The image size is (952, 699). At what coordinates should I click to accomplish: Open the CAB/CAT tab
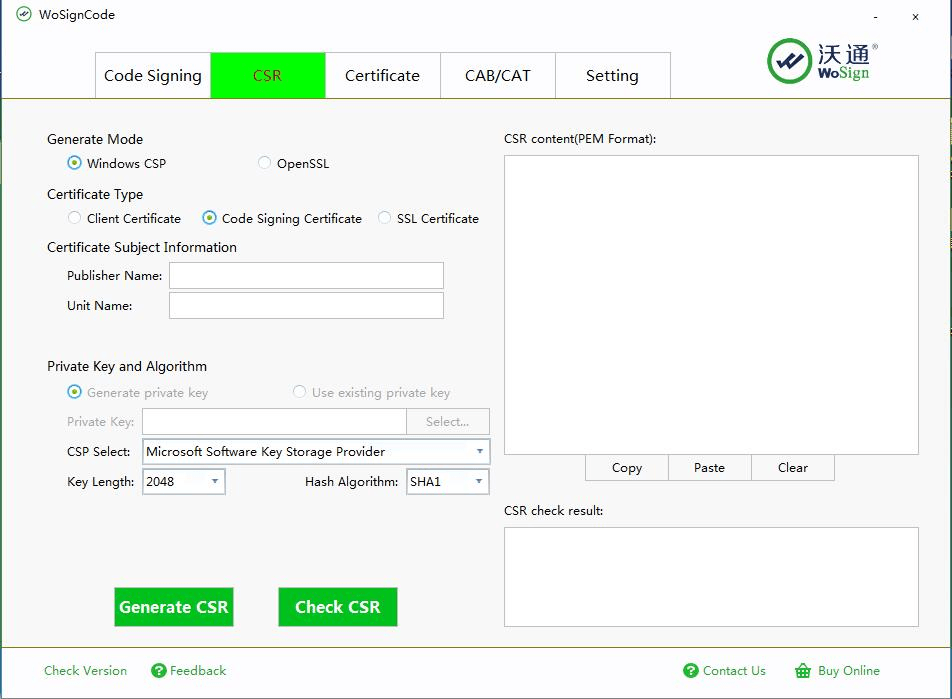click(498, 76)
